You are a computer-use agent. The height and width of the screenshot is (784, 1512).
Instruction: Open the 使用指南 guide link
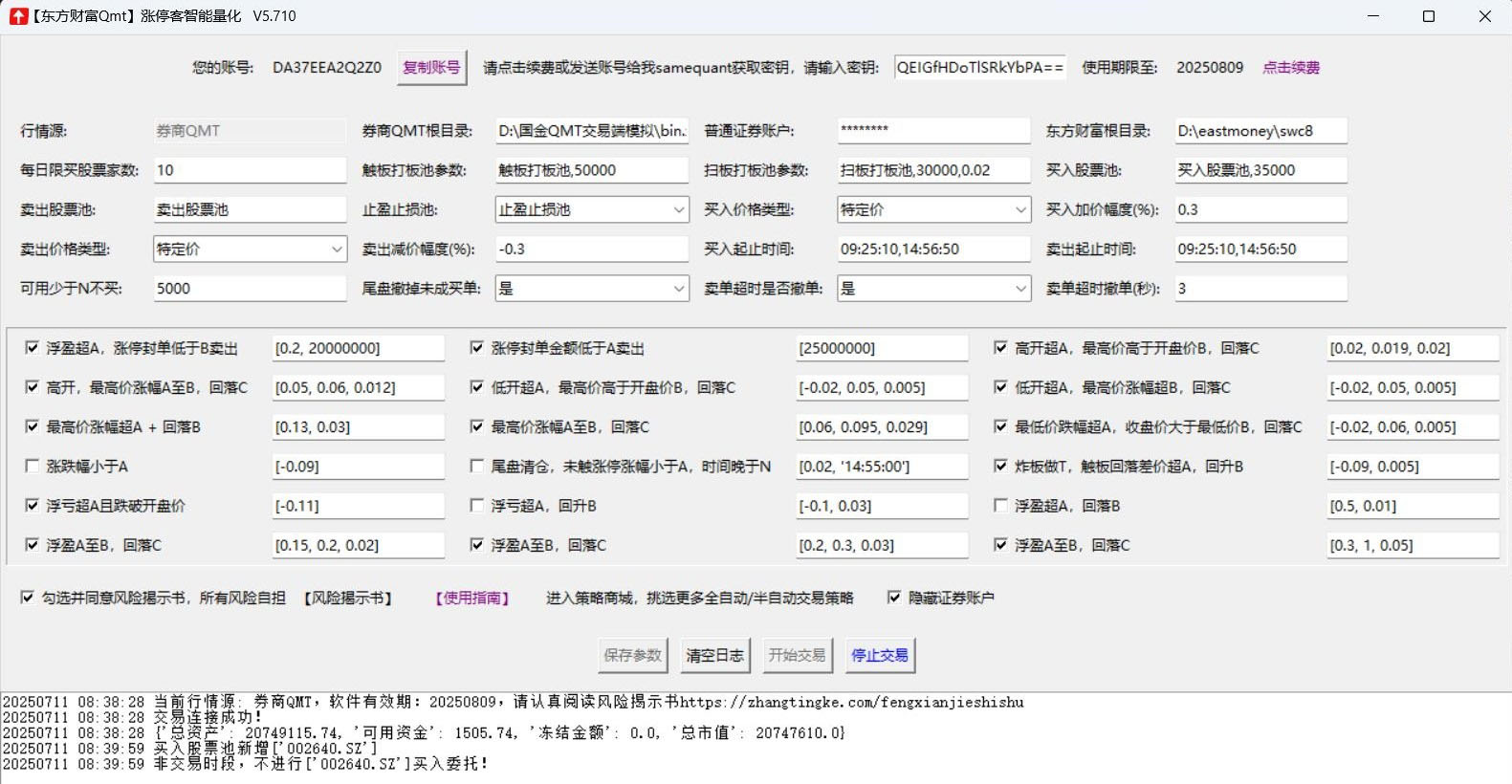click(472, 598)
